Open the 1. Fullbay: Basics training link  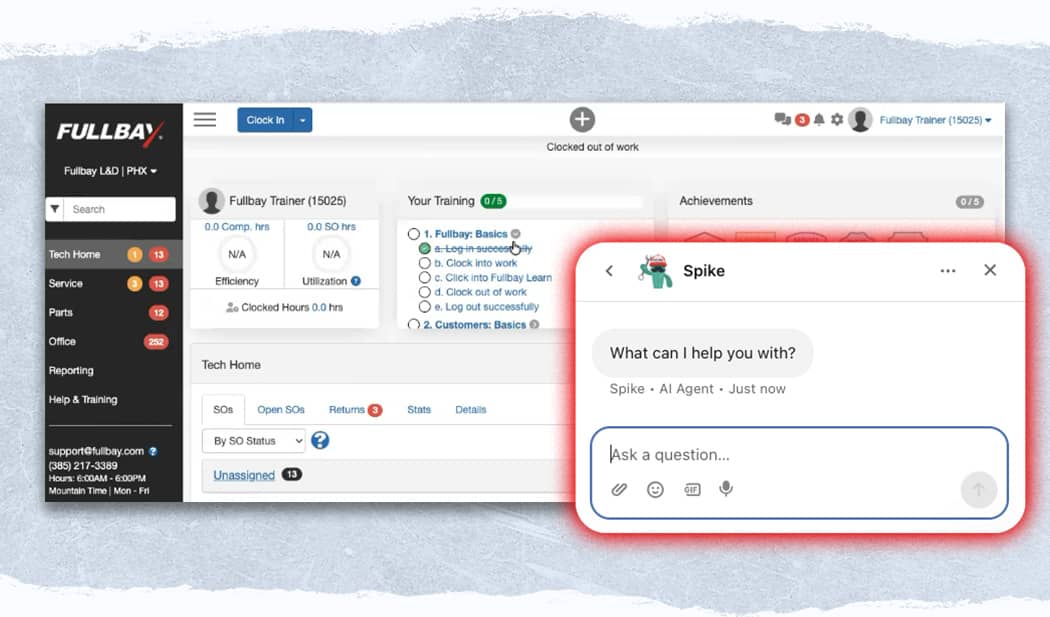pos(465,234)
